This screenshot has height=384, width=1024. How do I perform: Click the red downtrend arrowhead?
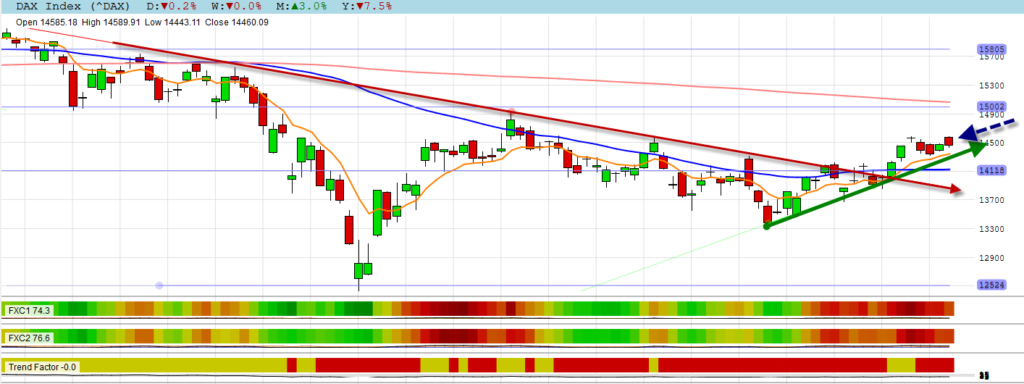tap(955, 189)
